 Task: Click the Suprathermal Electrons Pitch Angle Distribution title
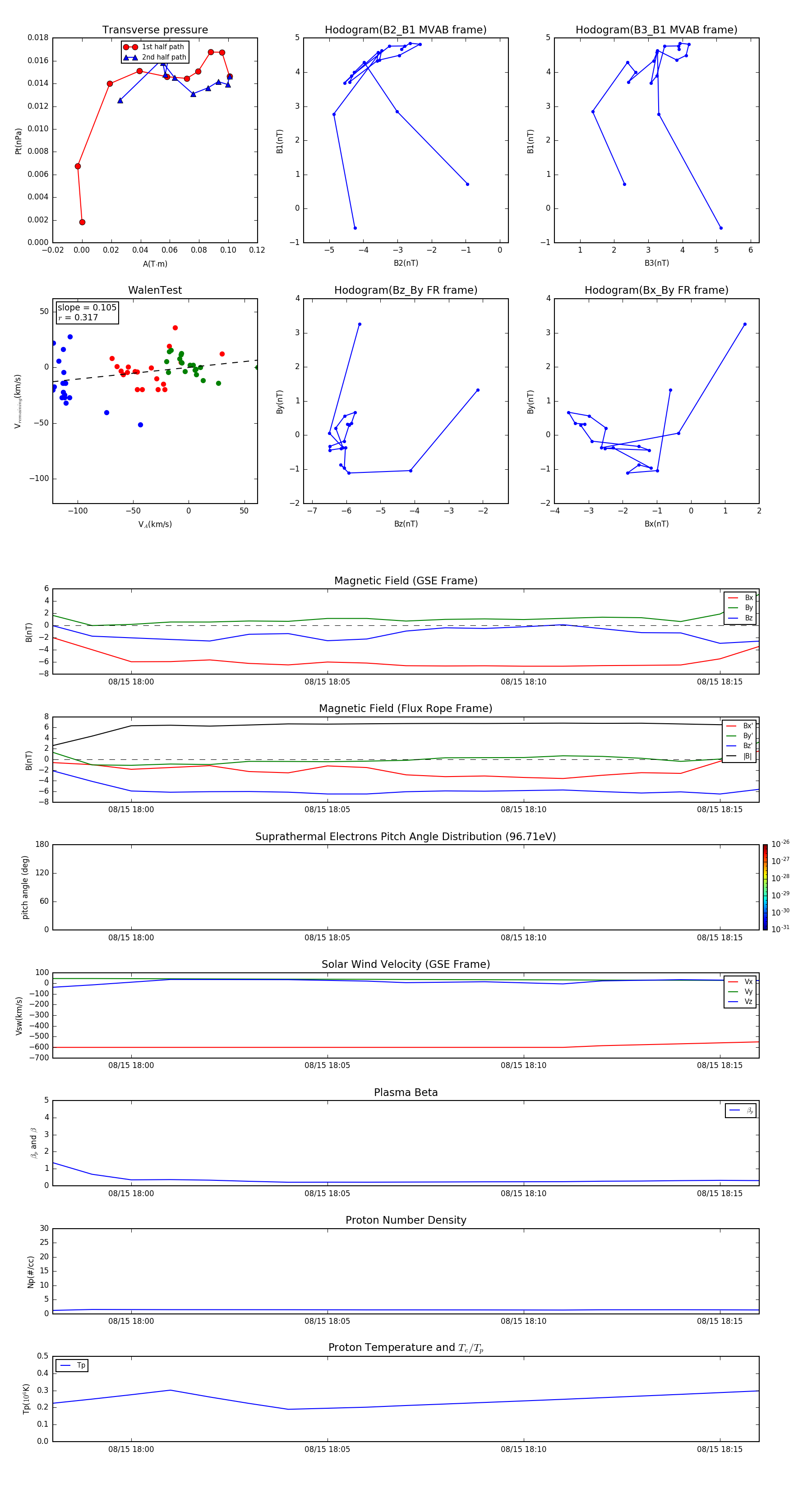click(406, 837)
